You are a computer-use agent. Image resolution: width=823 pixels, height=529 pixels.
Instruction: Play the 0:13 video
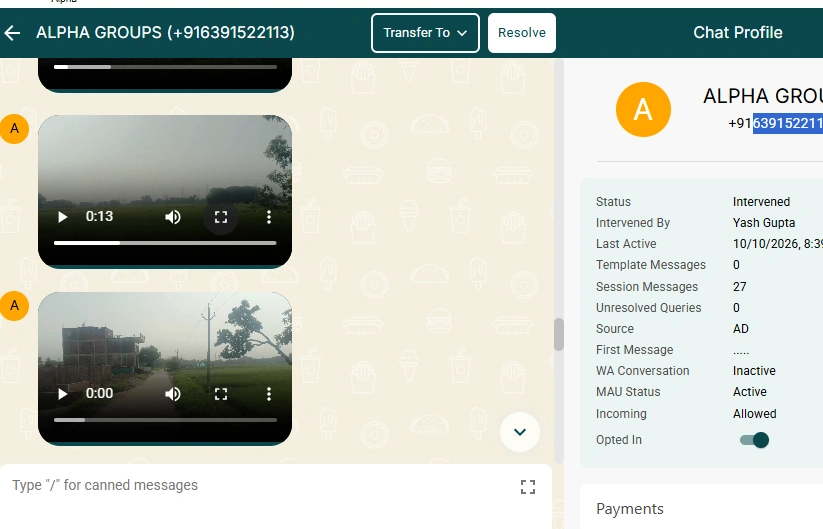pyautogui.click(x=62, y=217)
